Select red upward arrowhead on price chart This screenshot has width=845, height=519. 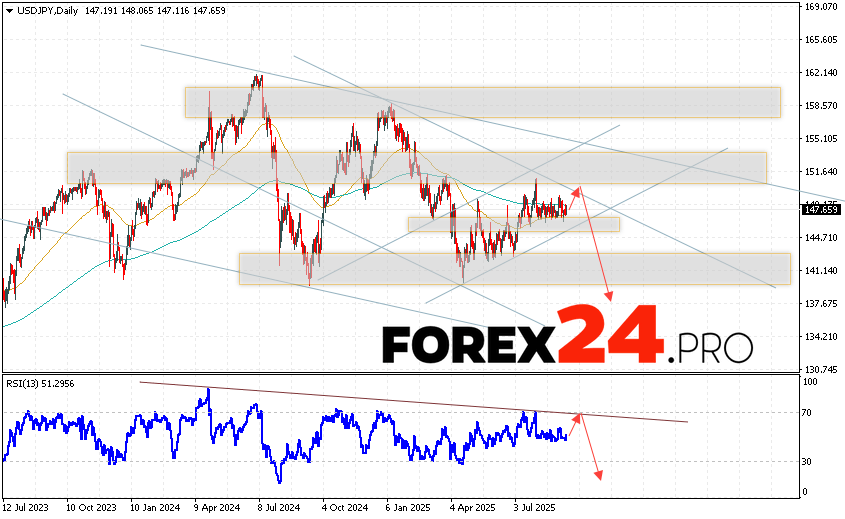click(x=576, y=189)
